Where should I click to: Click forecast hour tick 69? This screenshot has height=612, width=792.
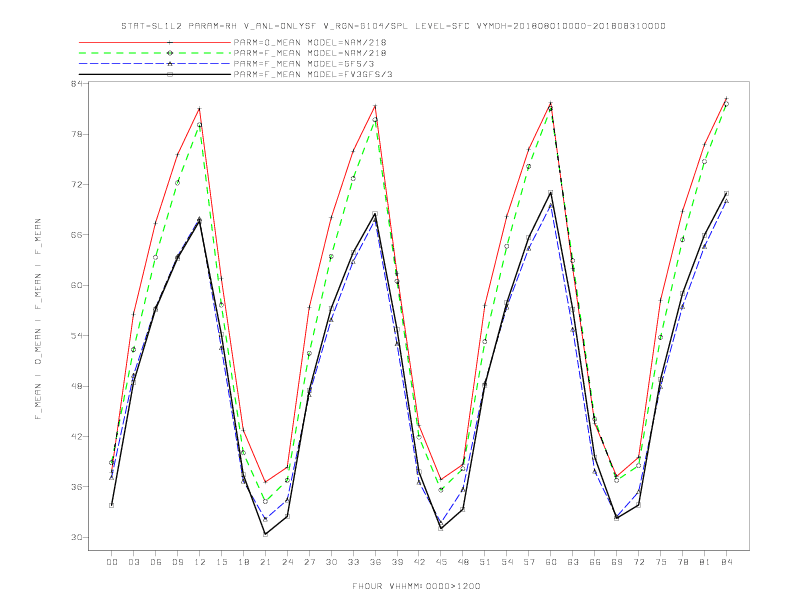(x=617, y=562)
